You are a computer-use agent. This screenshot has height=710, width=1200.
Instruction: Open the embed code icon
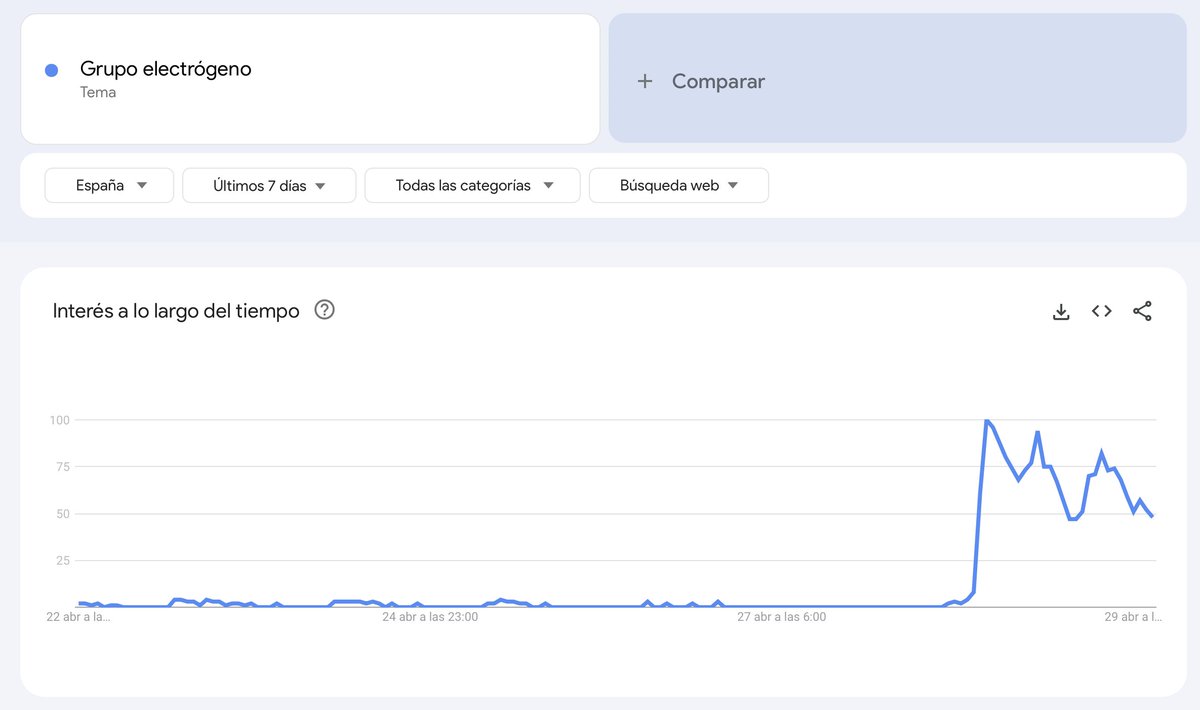[1101, 311]
